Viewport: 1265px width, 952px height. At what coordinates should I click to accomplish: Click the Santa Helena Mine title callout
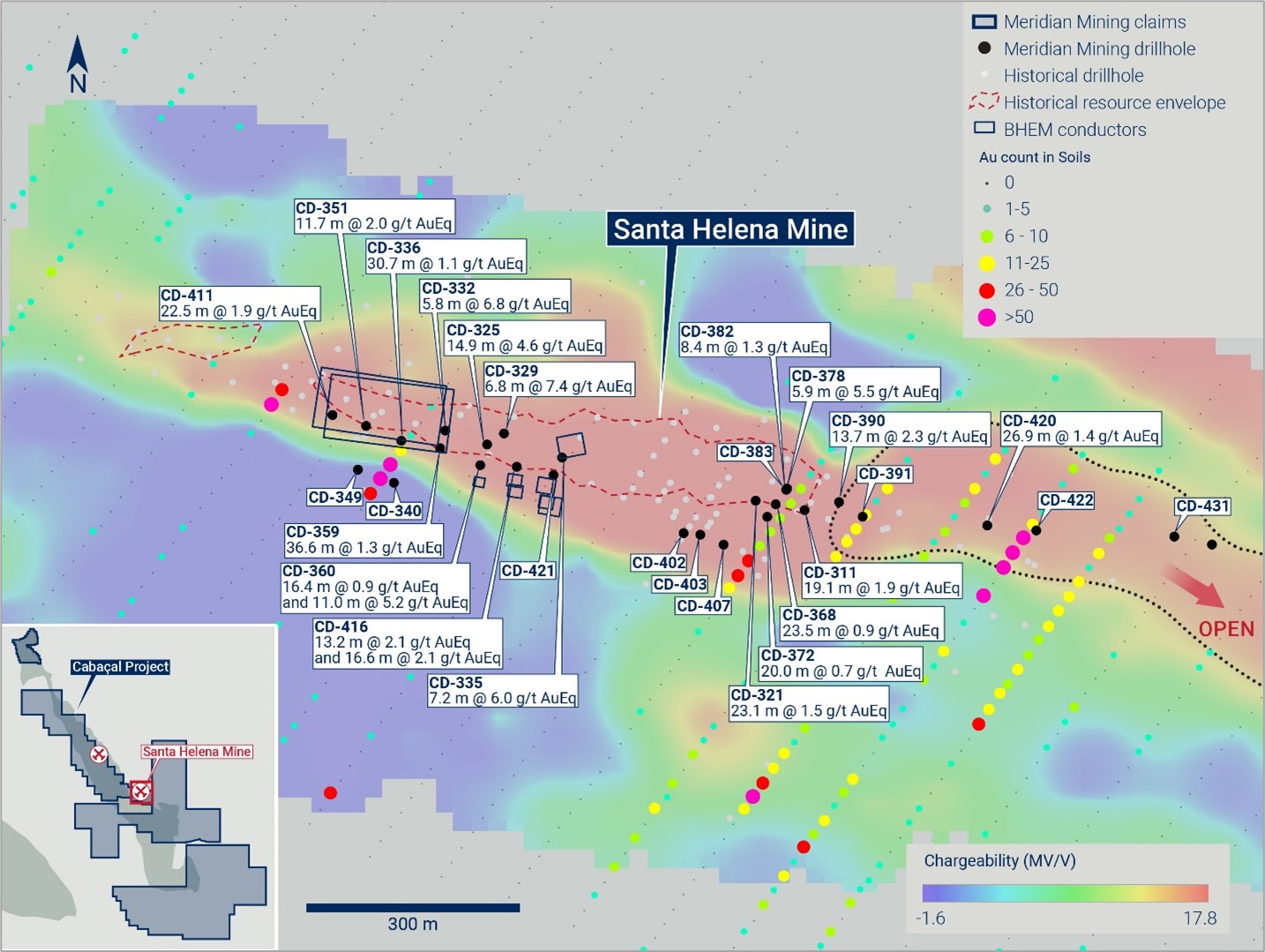pyautogui.click(x=730, y=229)
